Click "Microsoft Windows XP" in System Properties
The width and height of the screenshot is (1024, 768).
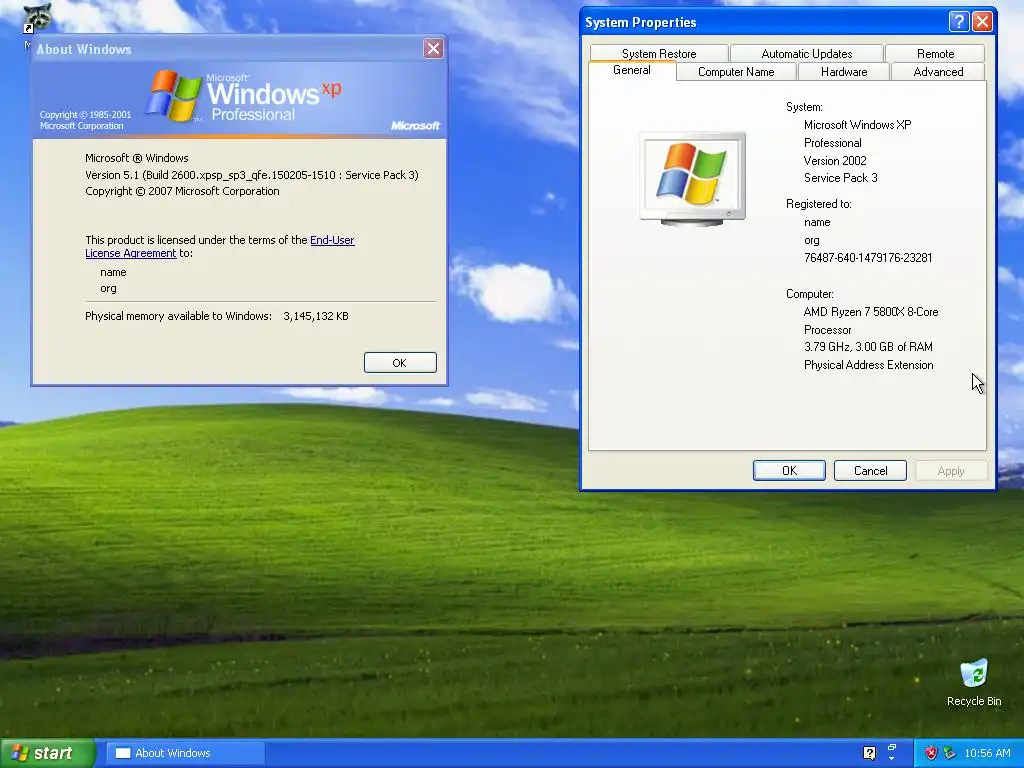point(857,125)
